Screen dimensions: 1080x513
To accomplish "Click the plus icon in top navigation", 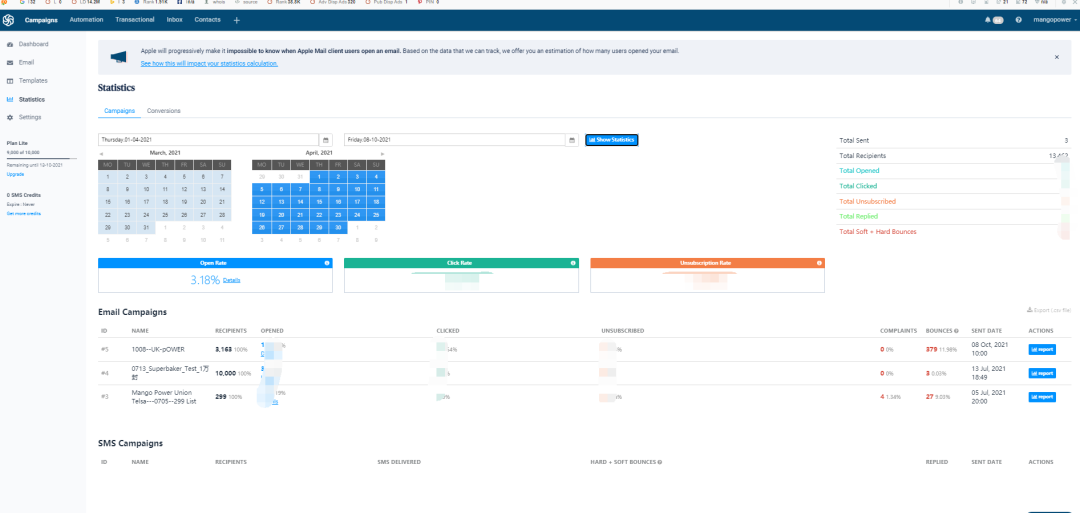I will point(237,20).
